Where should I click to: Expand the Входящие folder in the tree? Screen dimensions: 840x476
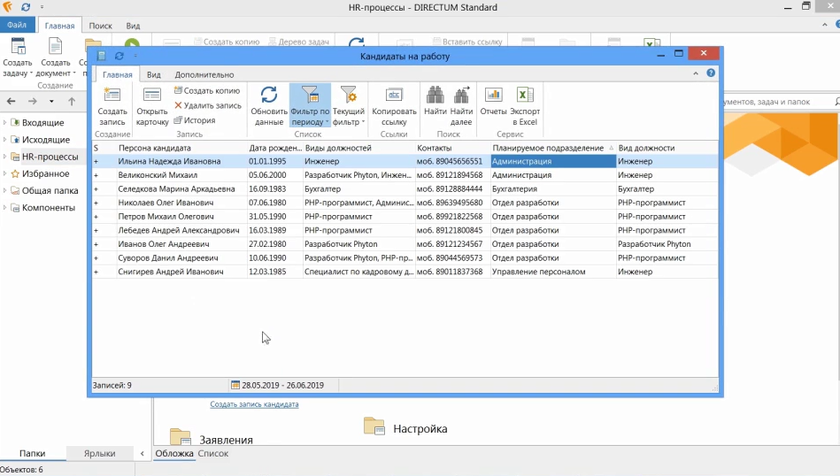(5, 123)
